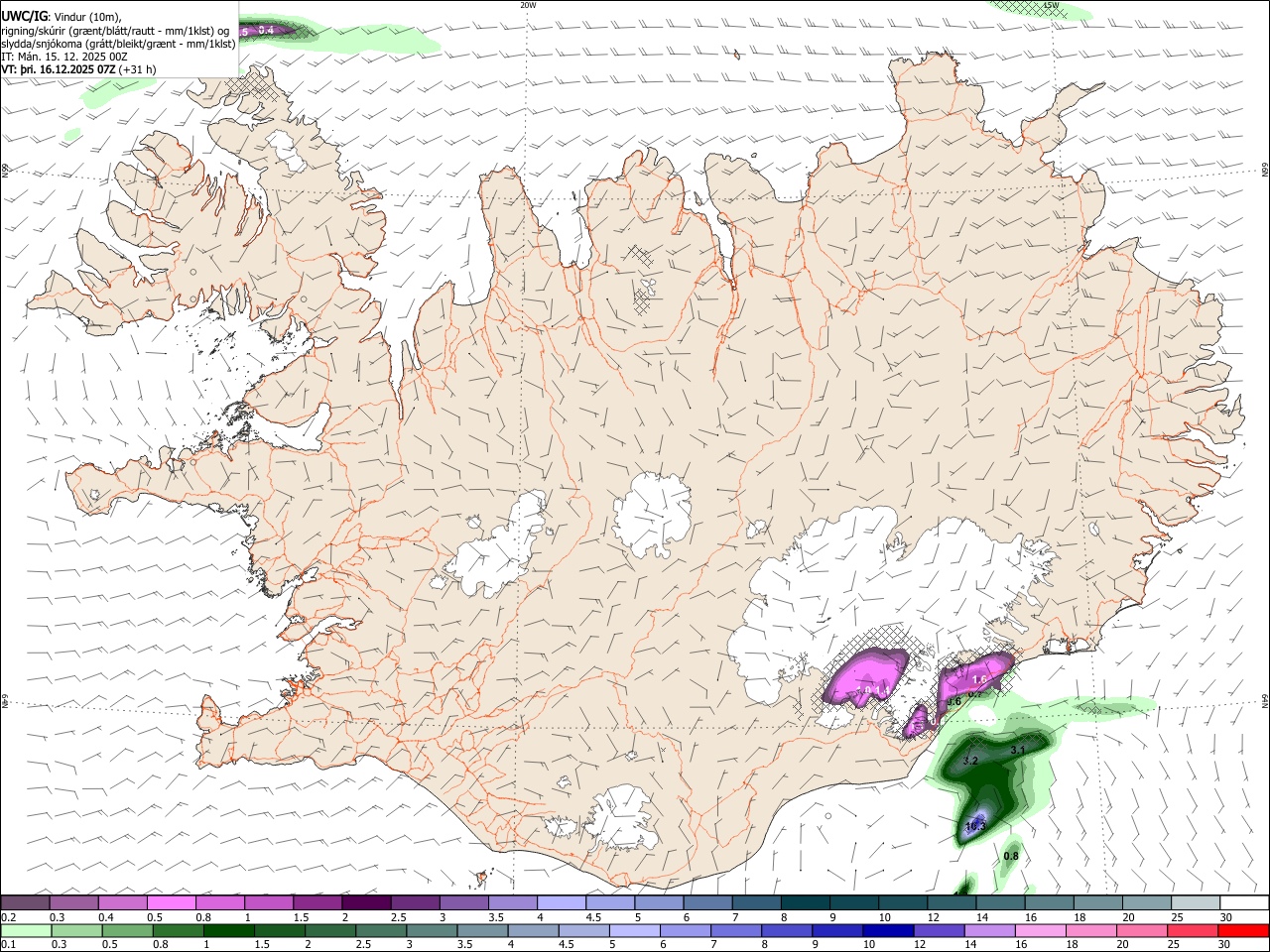Image resolution: width=1270 pixels, height=952 pixels.
Task: Click the '3.2' rainfall value off the coast
Action: 971,761
